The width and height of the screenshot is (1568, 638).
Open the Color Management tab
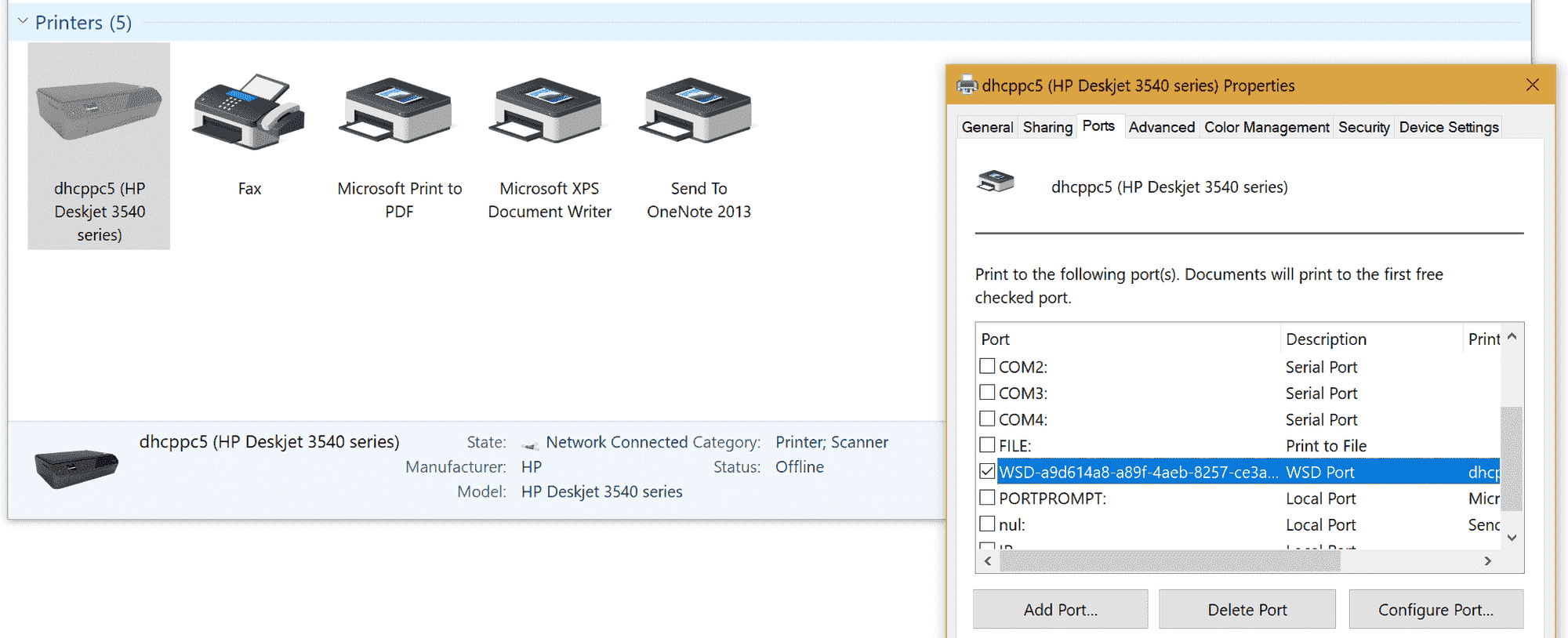(x=1266, y=127)
